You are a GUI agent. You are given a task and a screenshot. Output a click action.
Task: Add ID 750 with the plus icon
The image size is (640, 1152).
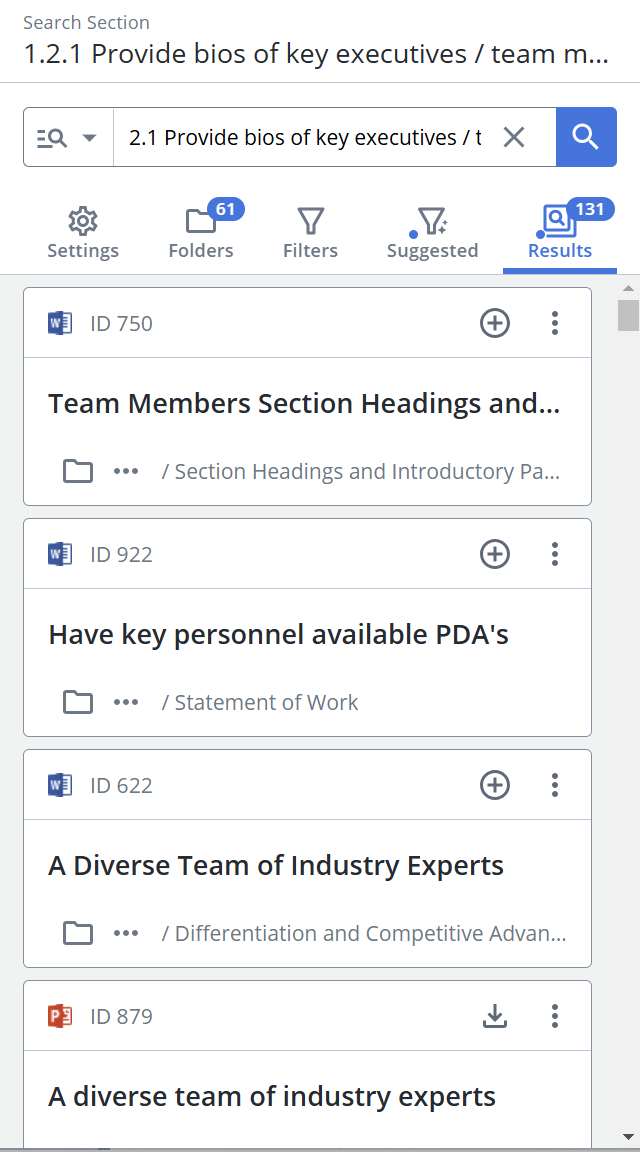coord(495,323)
